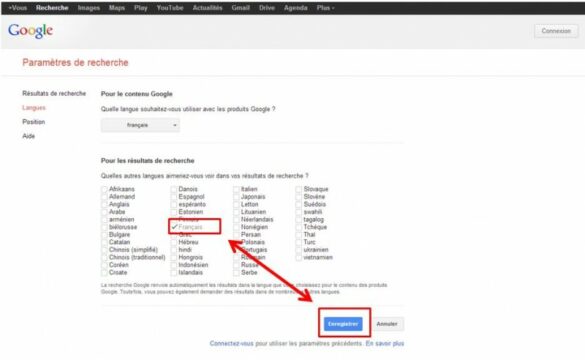This screenshot has height=360, width=585.
Task: Check the Coréen checkbox
Action: pos(104,265)
